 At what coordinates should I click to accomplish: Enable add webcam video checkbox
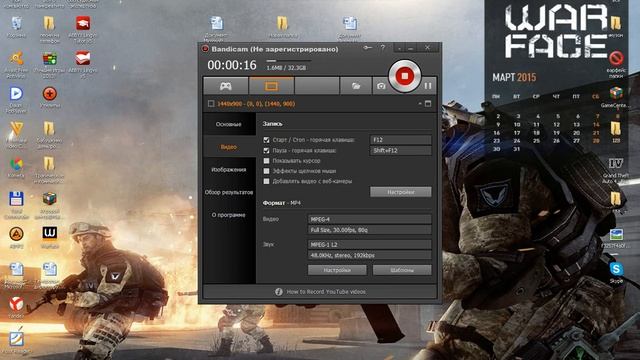coord(267,181)
